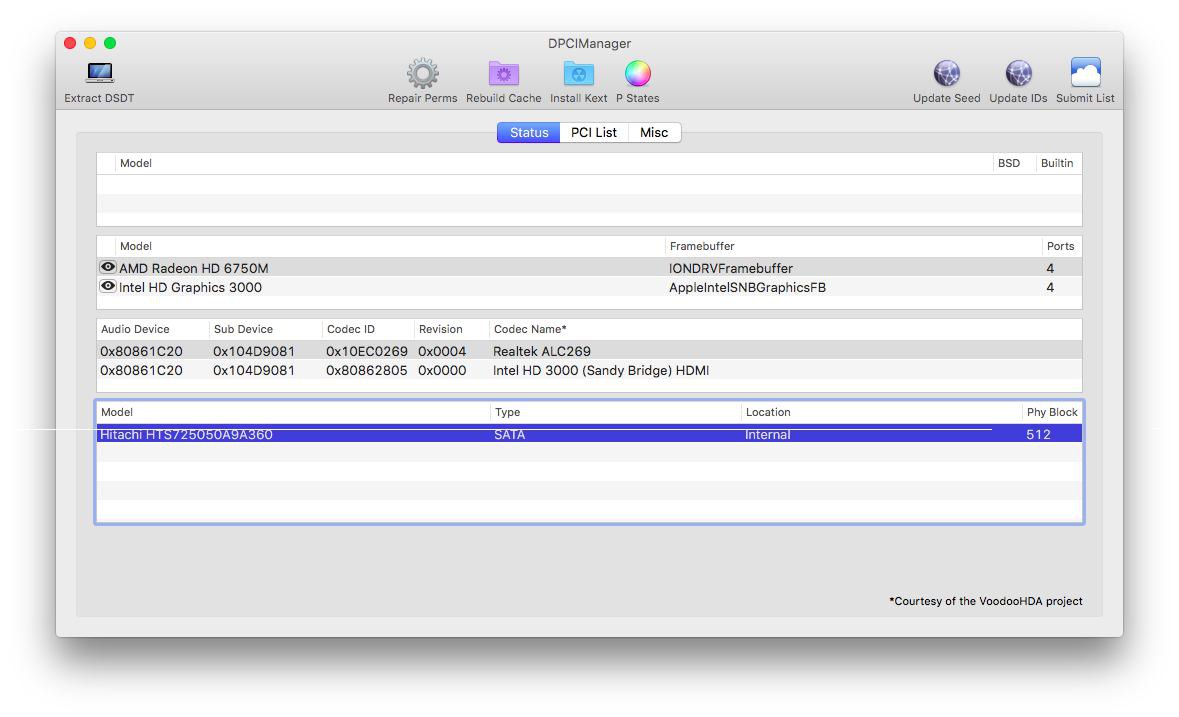
Task: Click the Framebuffer column header
Action: 702,246
